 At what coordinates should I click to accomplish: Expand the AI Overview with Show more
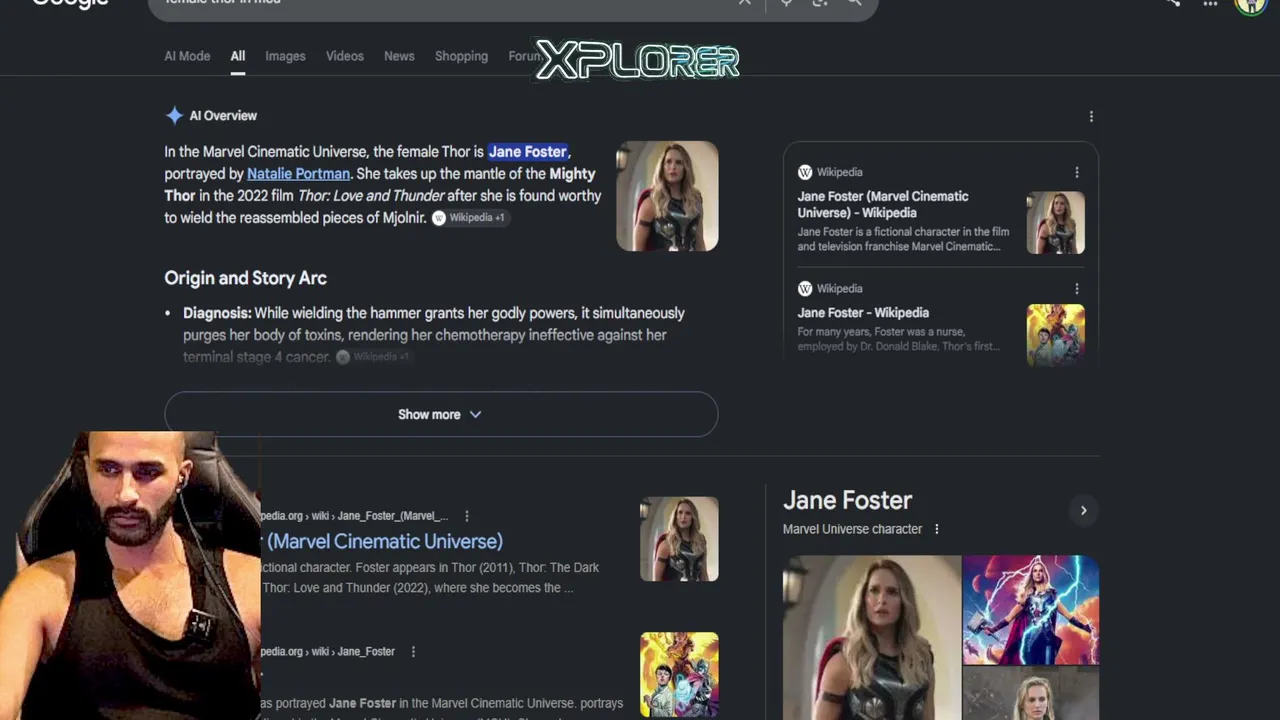pos(441,414)
